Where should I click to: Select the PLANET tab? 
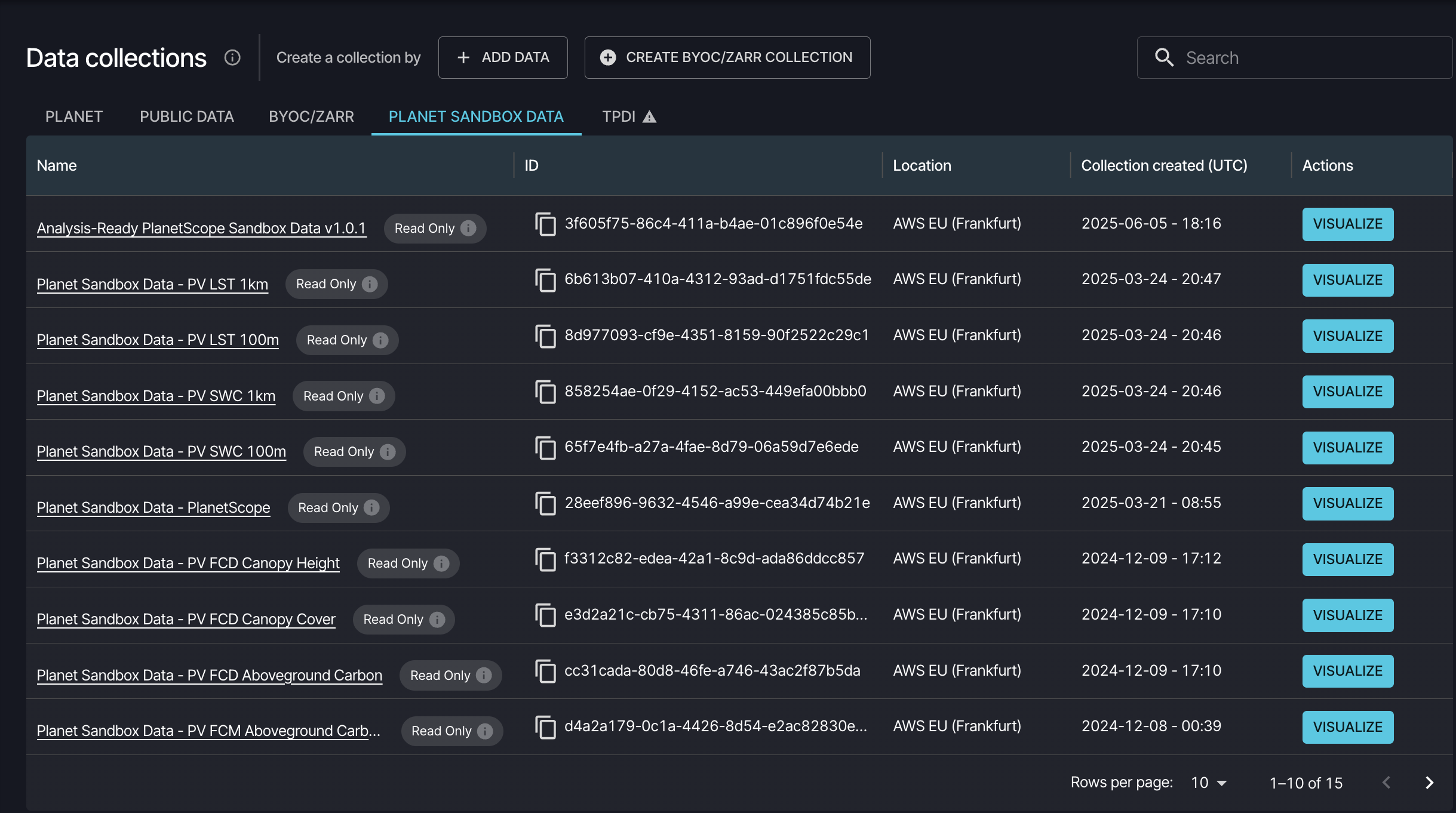click(x=74, y=116)
